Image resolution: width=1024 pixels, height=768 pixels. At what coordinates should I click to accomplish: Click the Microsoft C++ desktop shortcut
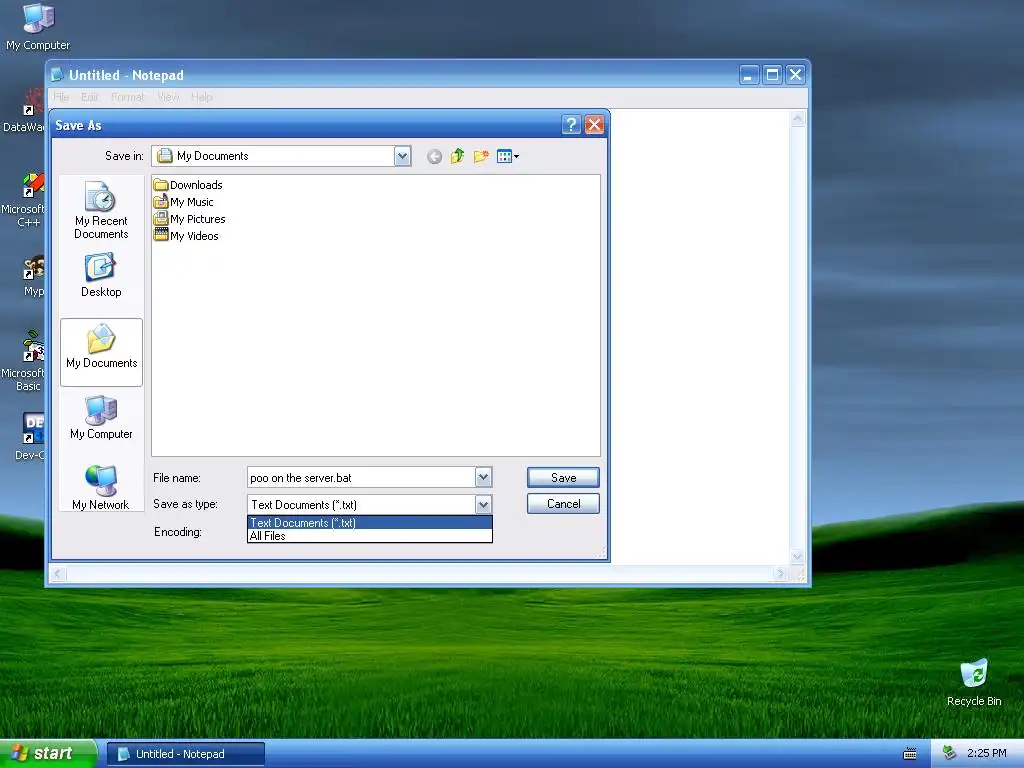click(25, 200)
